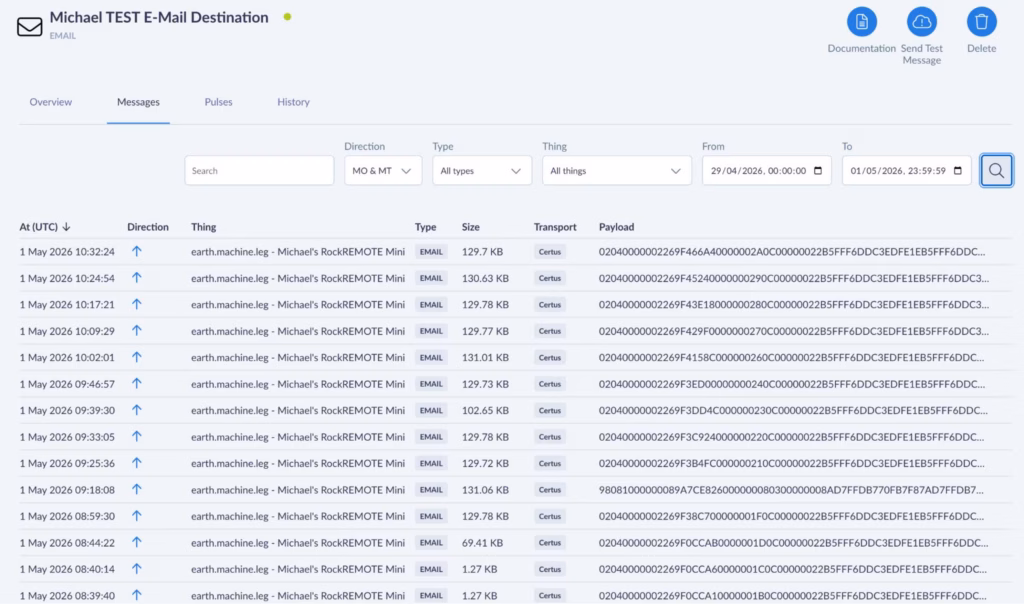This screenshot has height=604, width=1024.
Task: Click direction arrow for 09:33:05 message
Action: tap(136, 436)
